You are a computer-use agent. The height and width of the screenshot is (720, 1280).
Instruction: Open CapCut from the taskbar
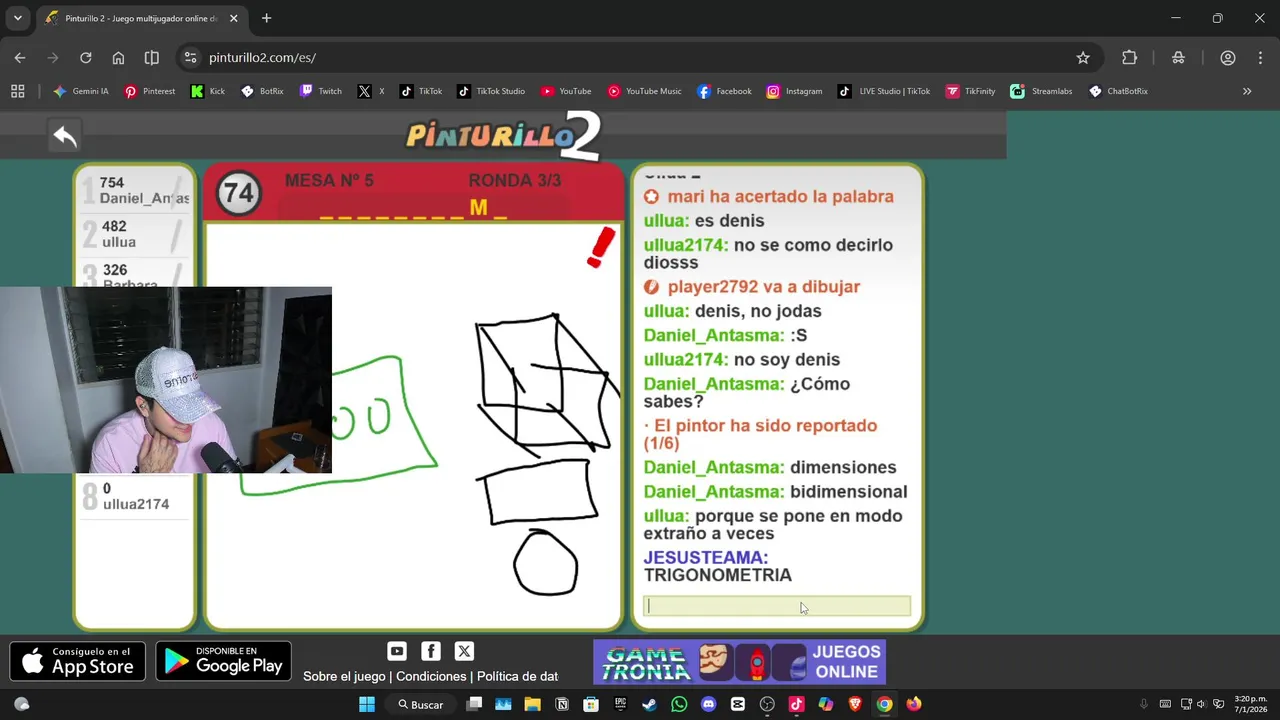coord(738,704)
